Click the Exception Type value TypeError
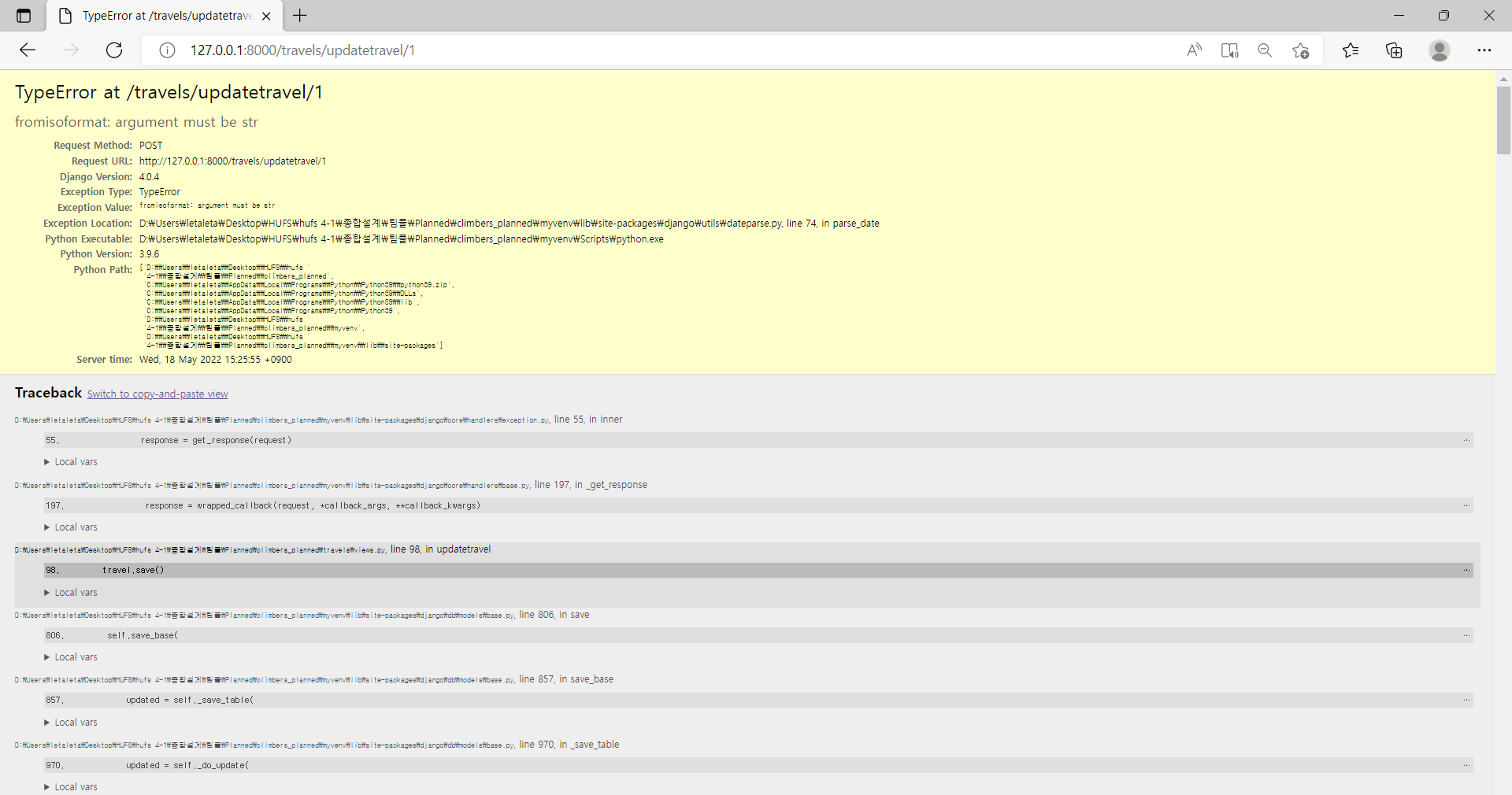Screen dimensions: 1512x795 point(160,192)
